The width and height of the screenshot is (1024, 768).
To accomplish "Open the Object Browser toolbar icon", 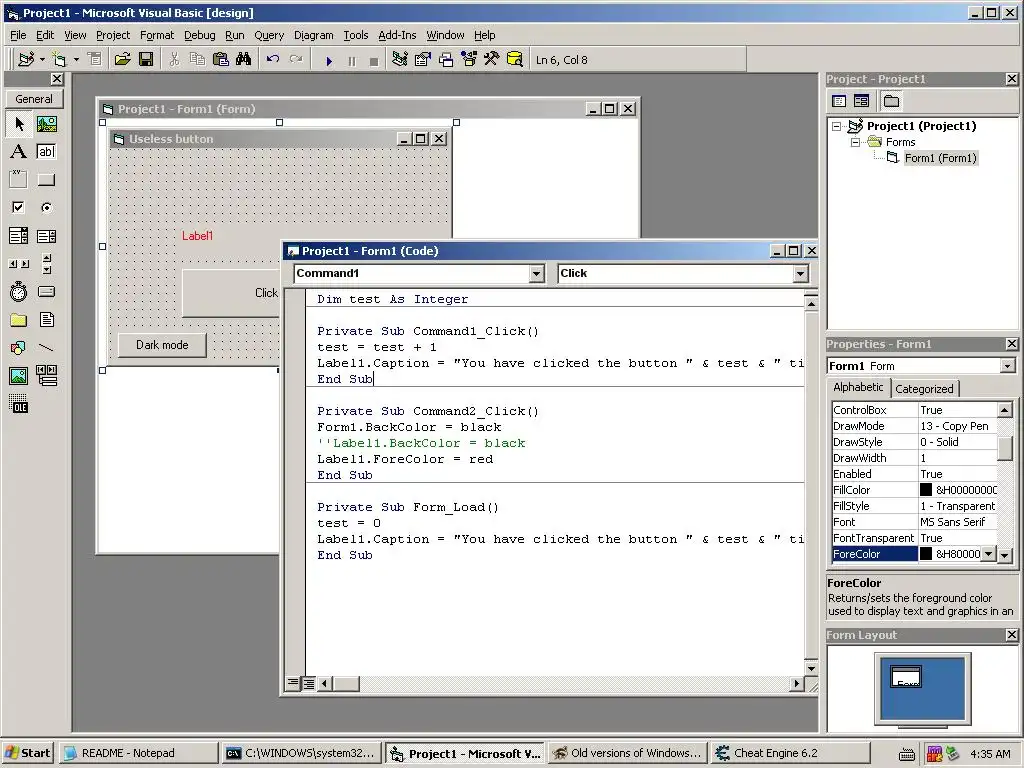I will pos(469,59).
